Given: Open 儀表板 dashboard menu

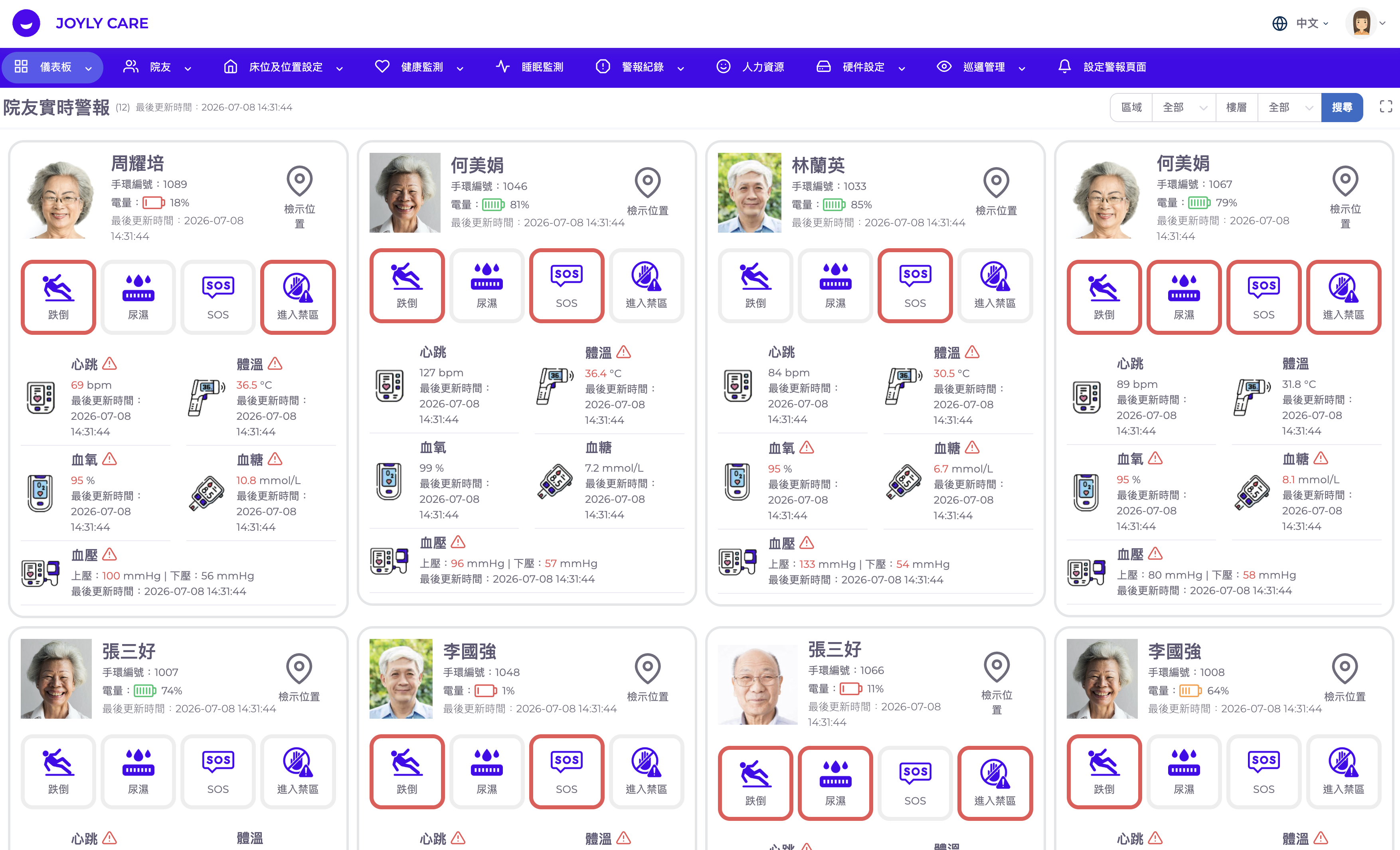Looking at the screenshot, I should (52, 67).
